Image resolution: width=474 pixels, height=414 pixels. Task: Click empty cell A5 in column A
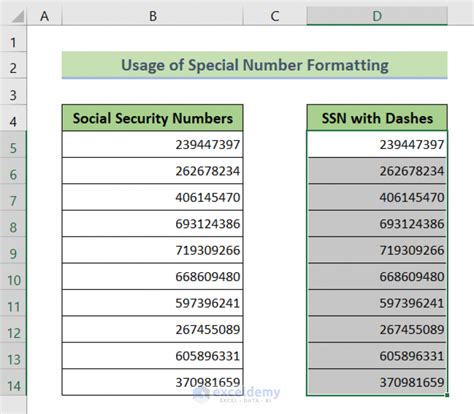44,144
